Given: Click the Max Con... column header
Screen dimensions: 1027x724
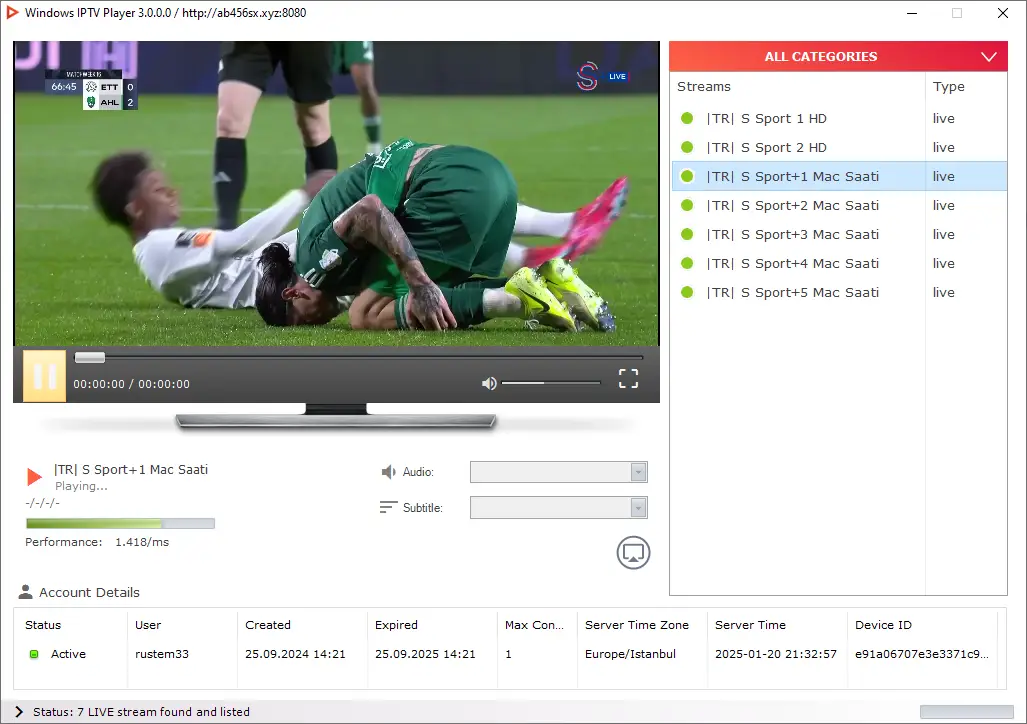Looking at the screenshot, I should [534, 625].
